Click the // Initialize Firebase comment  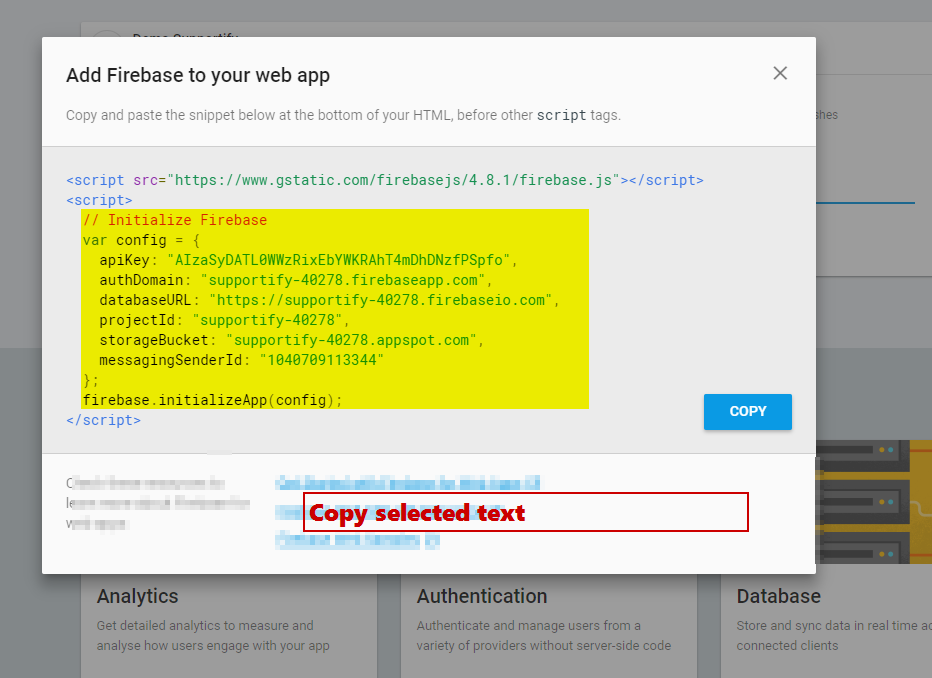175,220
